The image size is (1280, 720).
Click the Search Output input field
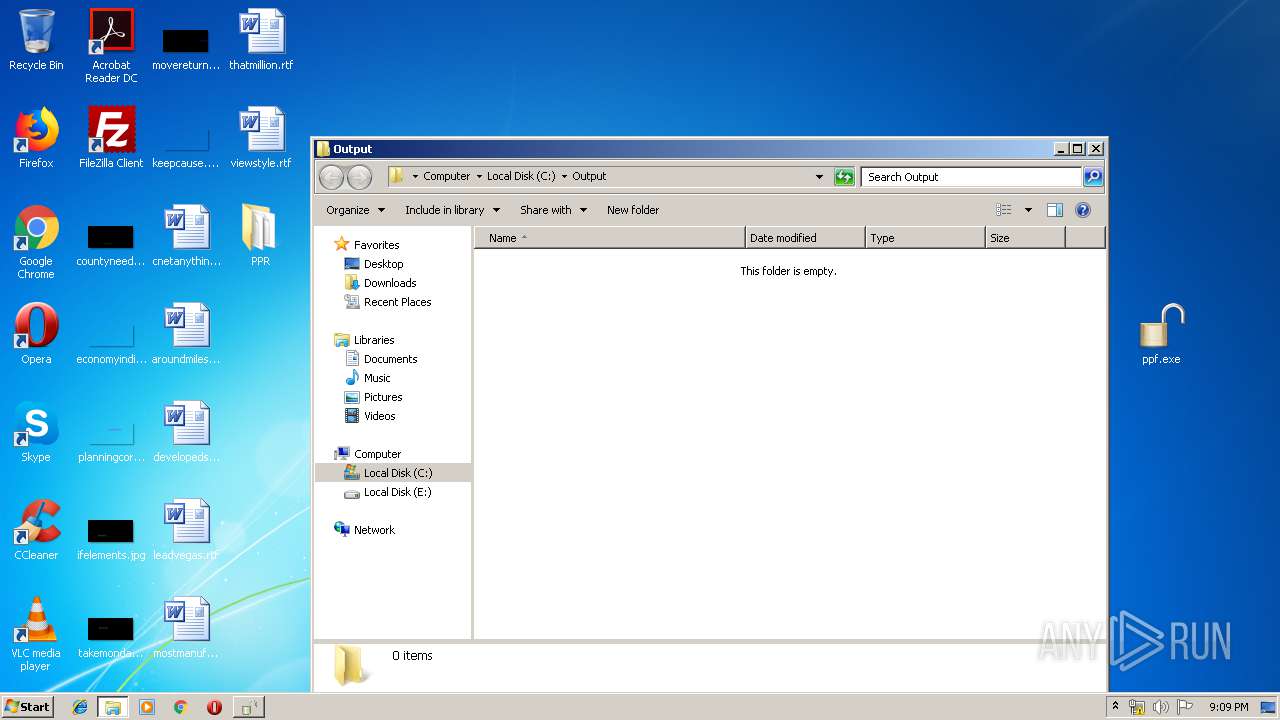[x=972, y=177]
